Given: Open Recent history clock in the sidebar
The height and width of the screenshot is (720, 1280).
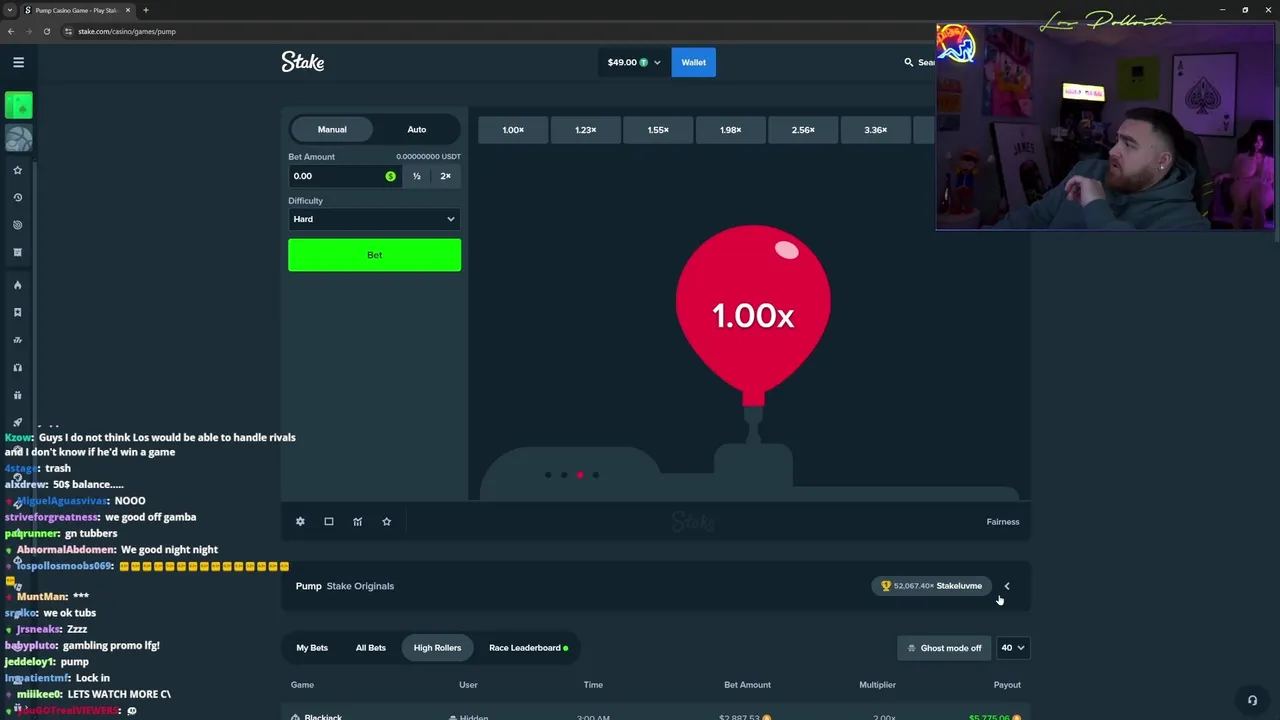Looking at the screenshot, I should tap(17, 198).
